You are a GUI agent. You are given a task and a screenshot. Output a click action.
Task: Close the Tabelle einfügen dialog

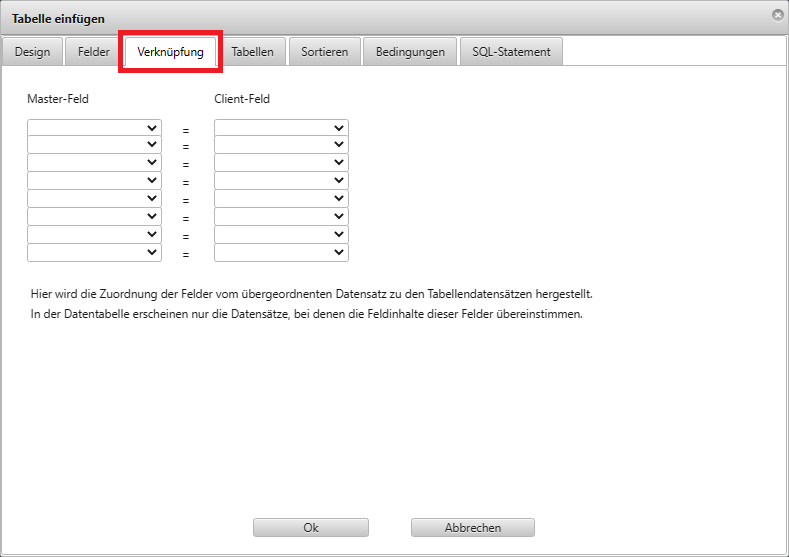pyautogui.click(x=777, y=15)
